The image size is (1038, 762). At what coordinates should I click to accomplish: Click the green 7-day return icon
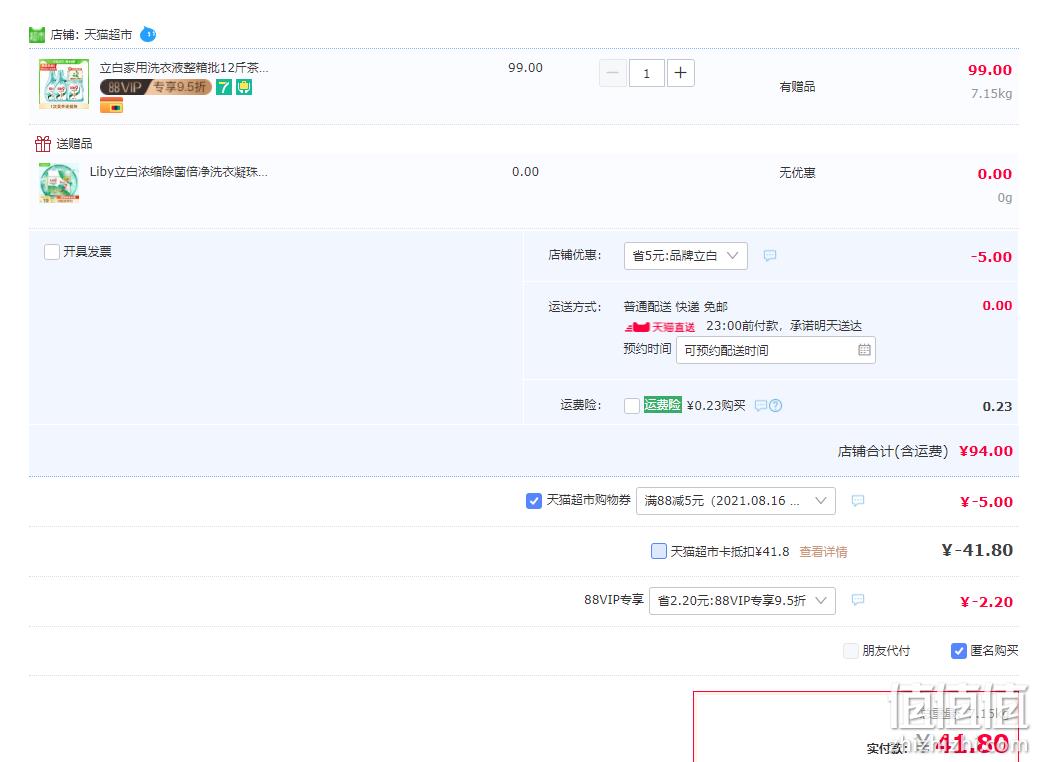[224, 87]
